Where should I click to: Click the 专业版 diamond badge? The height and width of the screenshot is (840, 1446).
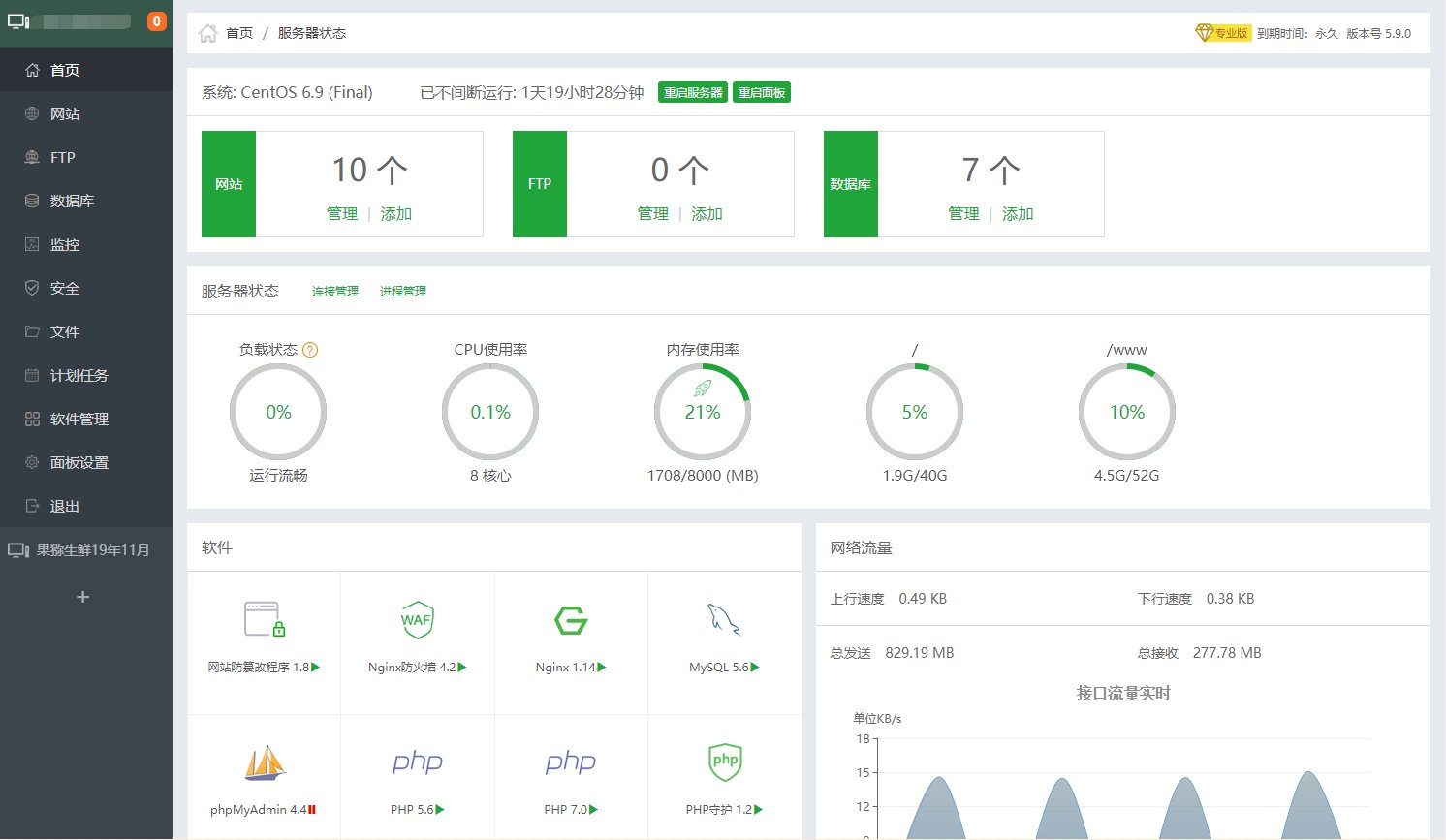(x=1223, y=33)
